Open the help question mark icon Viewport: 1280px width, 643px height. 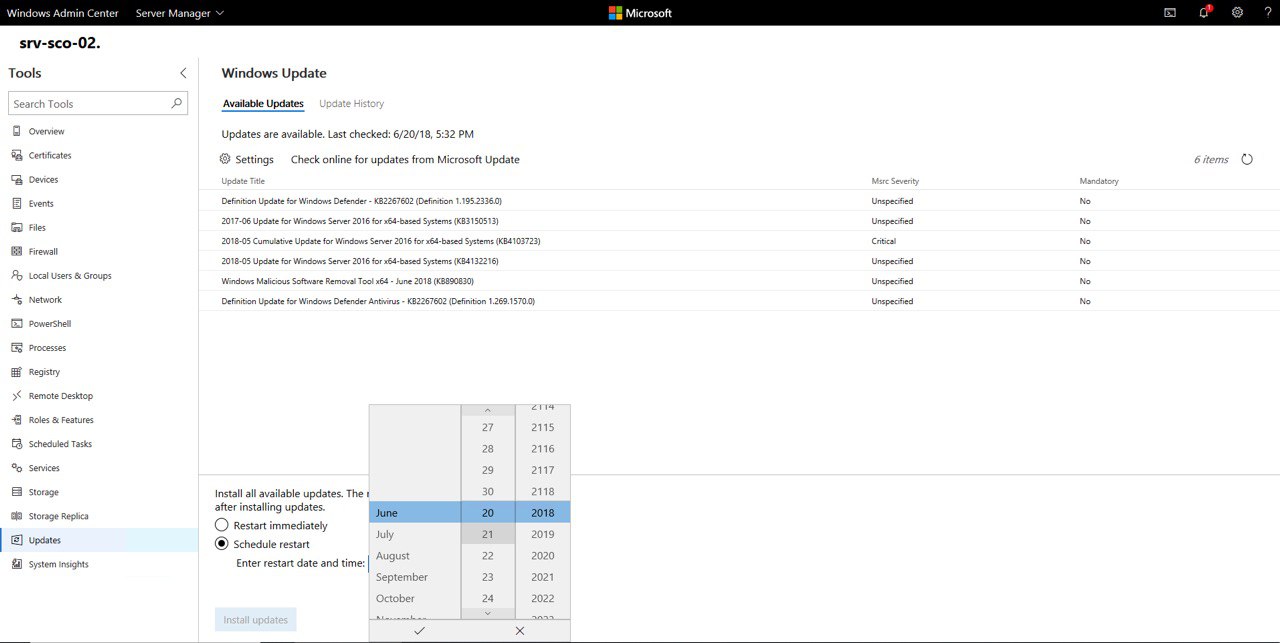(1267, 13)
